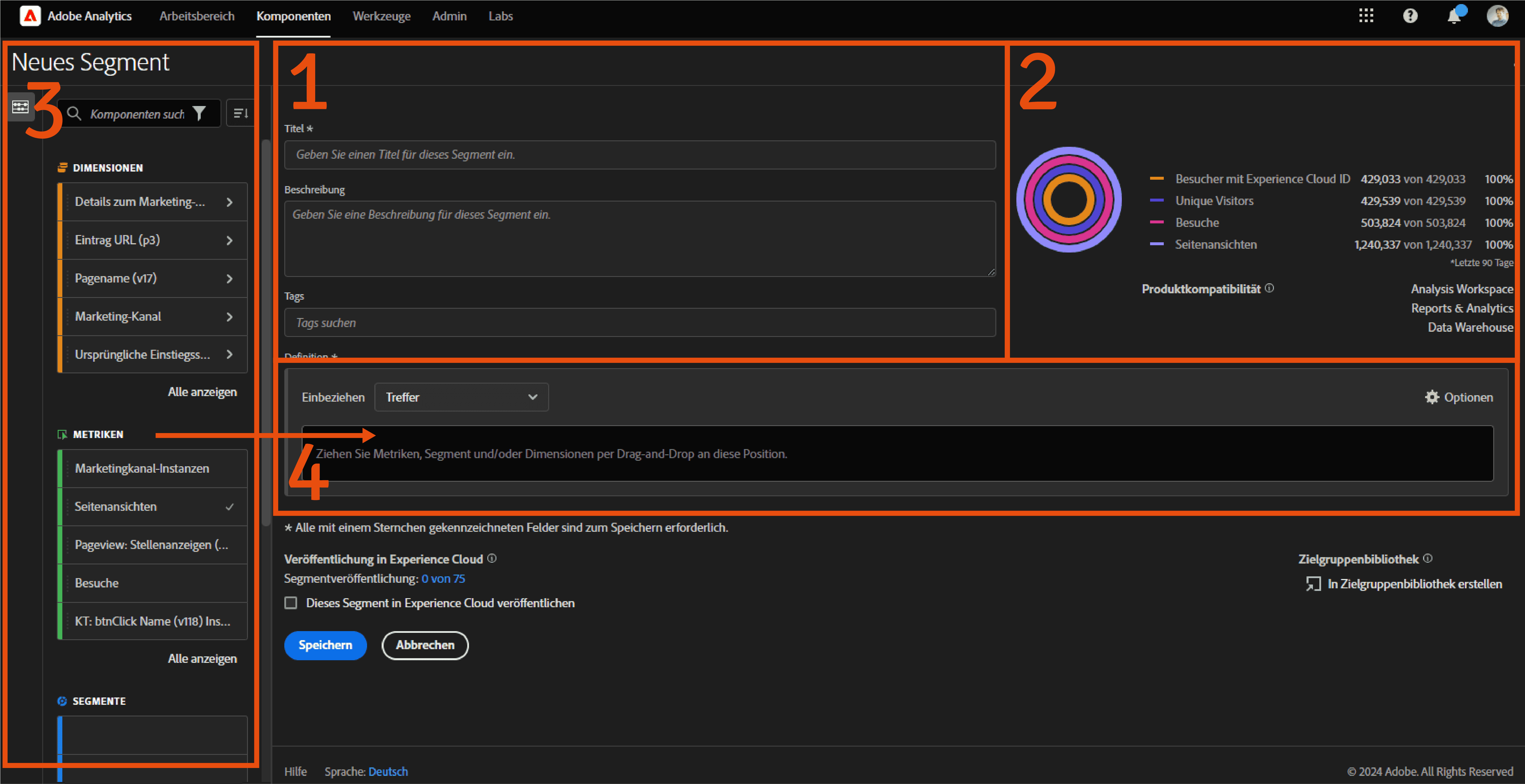Select the KT: btnClick Name (v118) metric

[153, 621]
